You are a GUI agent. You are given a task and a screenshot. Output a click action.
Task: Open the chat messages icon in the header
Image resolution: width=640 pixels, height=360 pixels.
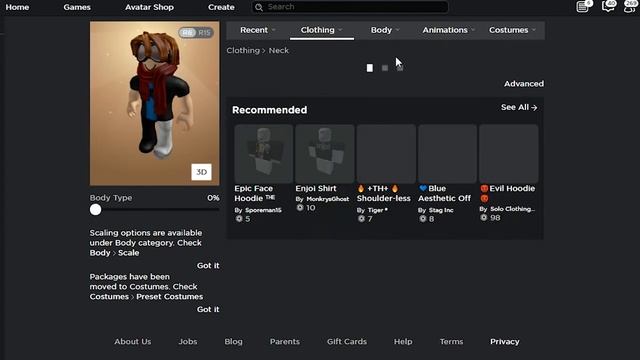608,7
